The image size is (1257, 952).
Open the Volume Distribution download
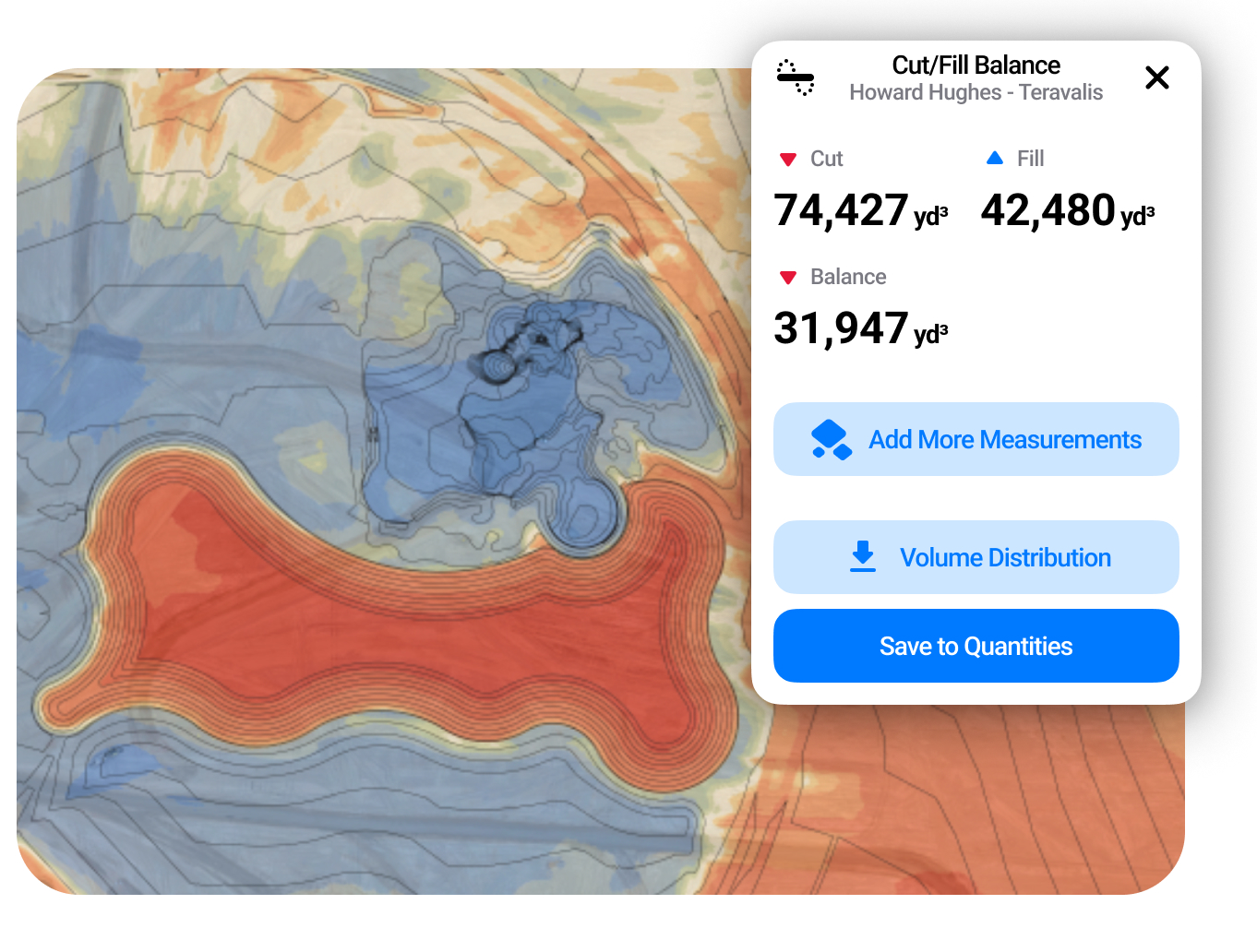tap(976, 557)
